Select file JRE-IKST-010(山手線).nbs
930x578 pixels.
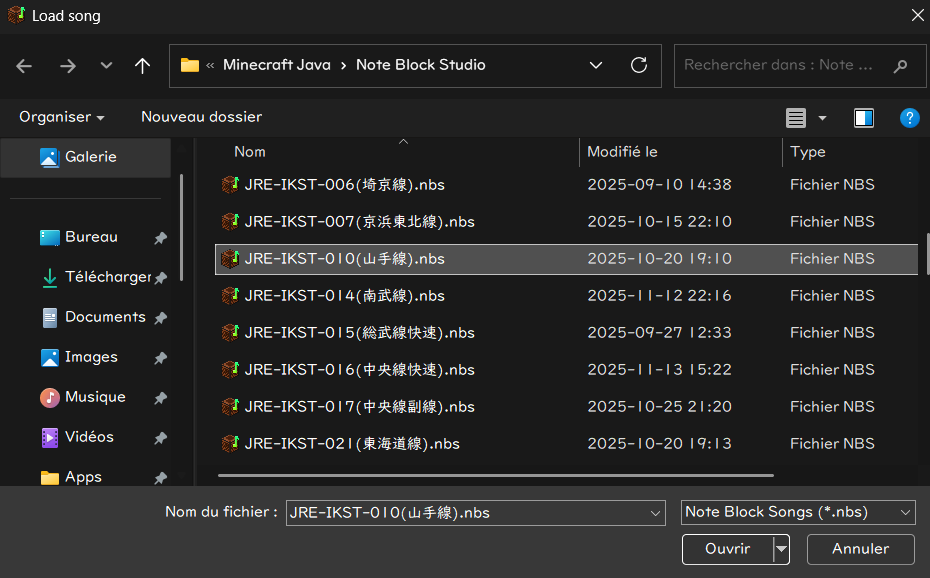click(566, 259)
